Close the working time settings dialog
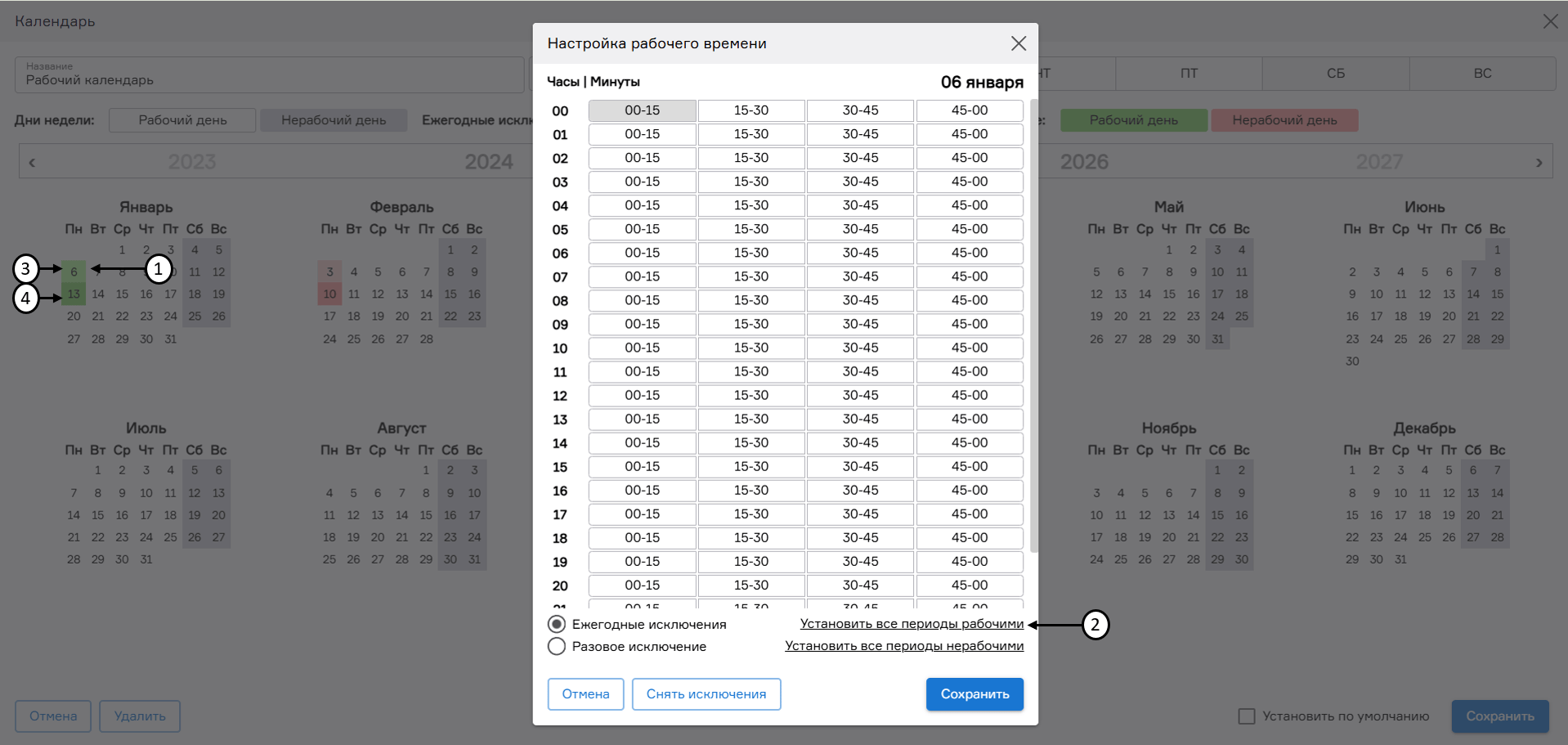1568x745 pixels. (1018, 43)
